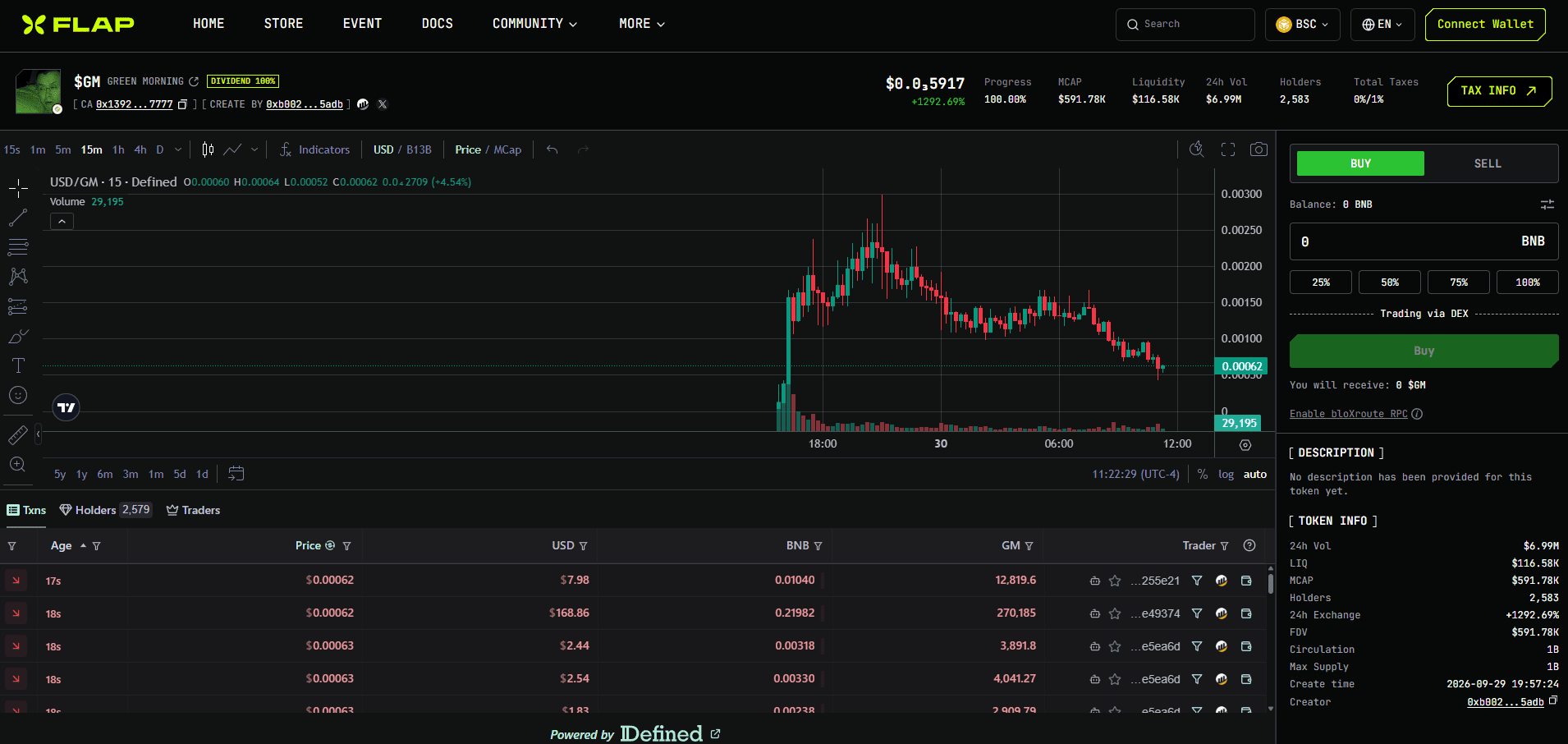Toggle auto scale on the chart
This screenshot has height=744, width=1568.
pos(1255,474)
